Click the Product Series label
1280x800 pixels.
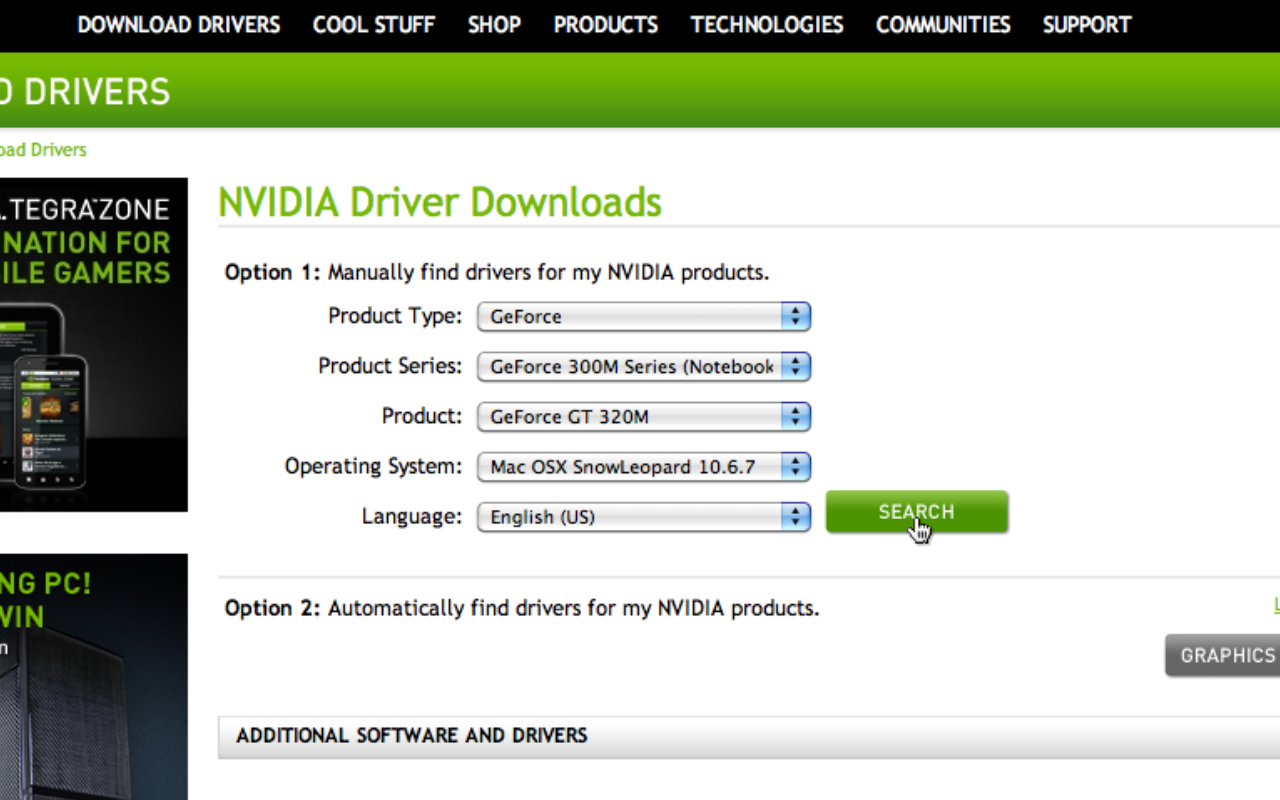pos(390,366)
